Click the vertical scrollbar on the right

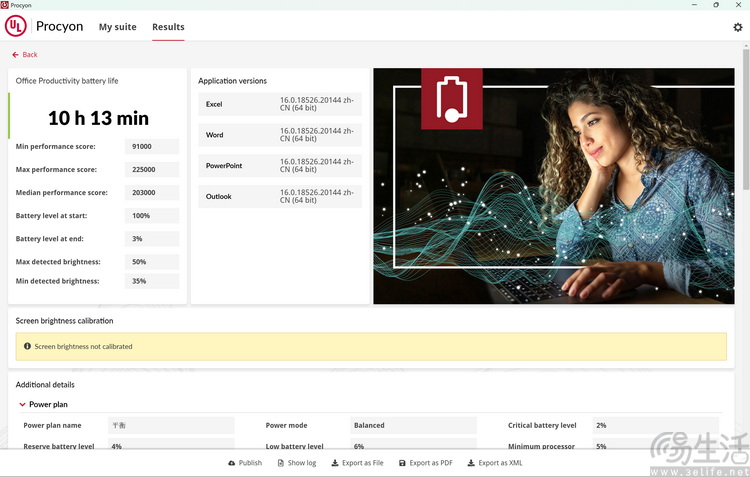click(x=745, y=120)
